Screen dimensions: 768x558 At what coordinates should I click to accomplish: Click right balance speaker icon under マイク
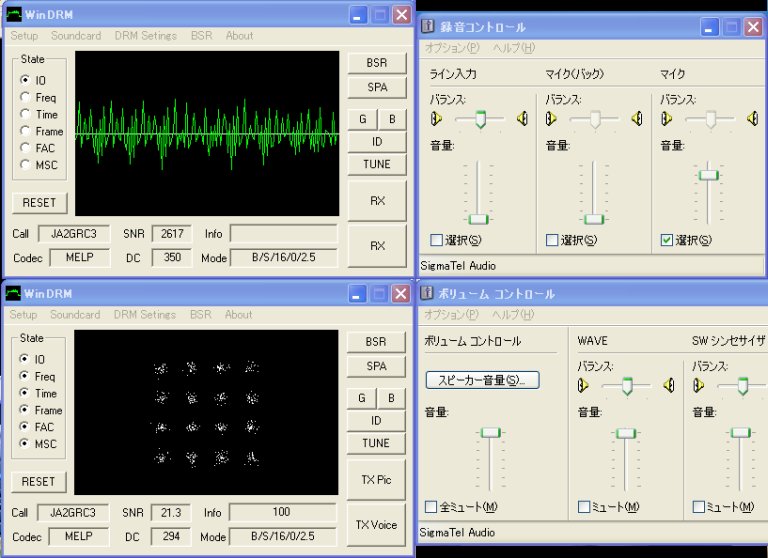click(x=753, y=119)
